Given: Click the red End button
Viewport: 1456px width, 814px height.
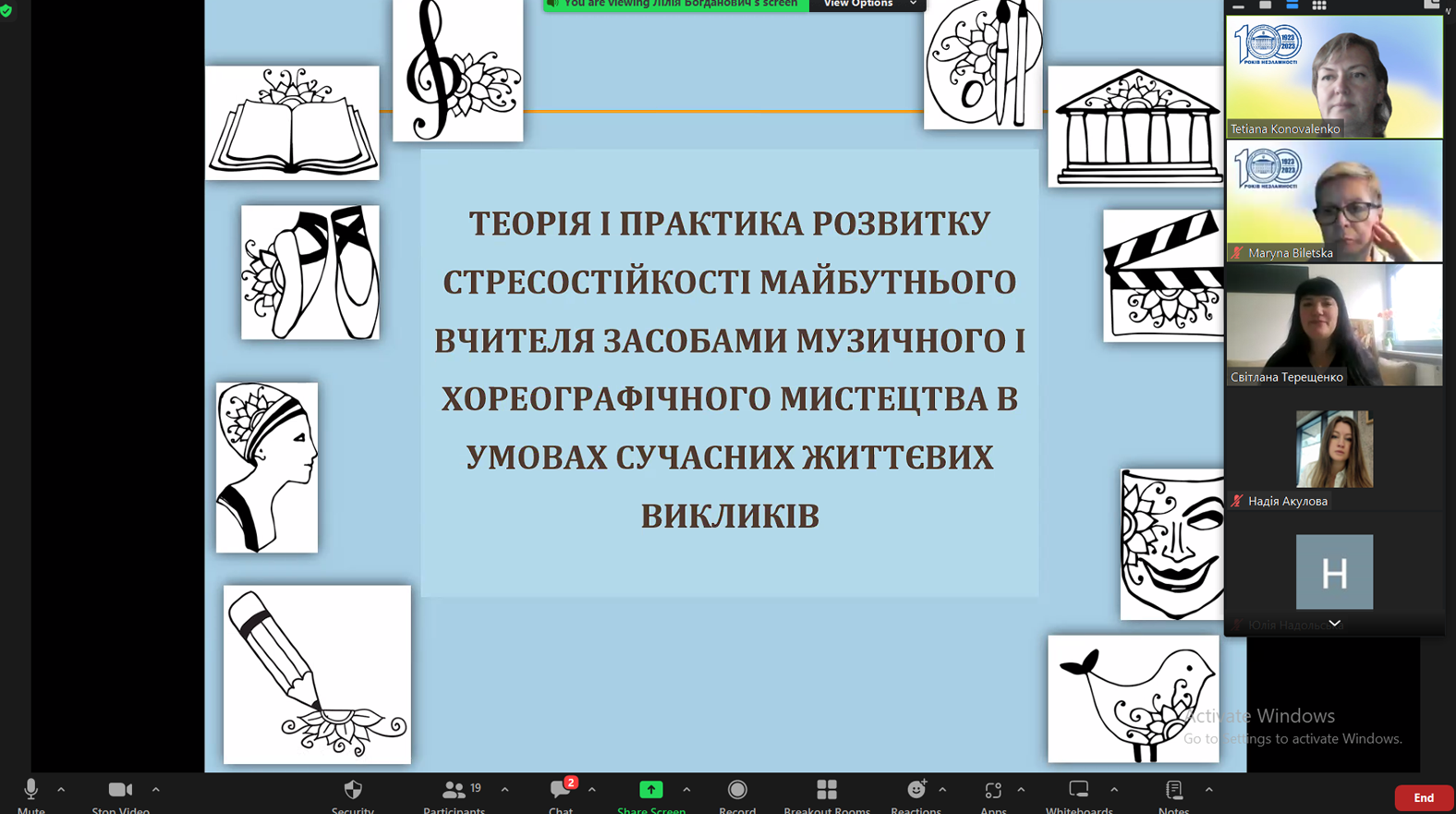Looking at the screenshot, I should [x=1423, y=797].
